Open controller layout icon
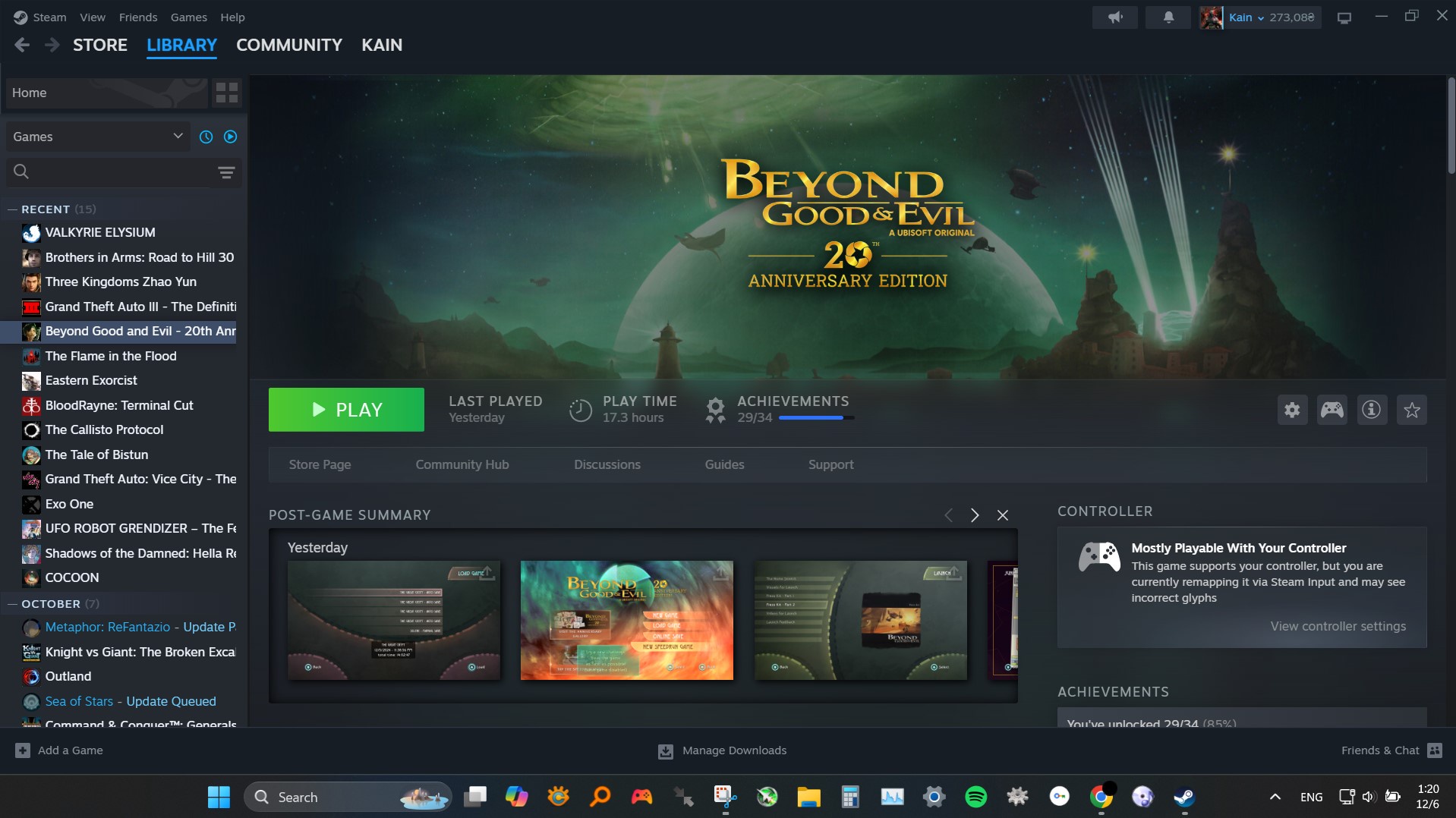The image size is (1456, 818). click(1332, 410)
